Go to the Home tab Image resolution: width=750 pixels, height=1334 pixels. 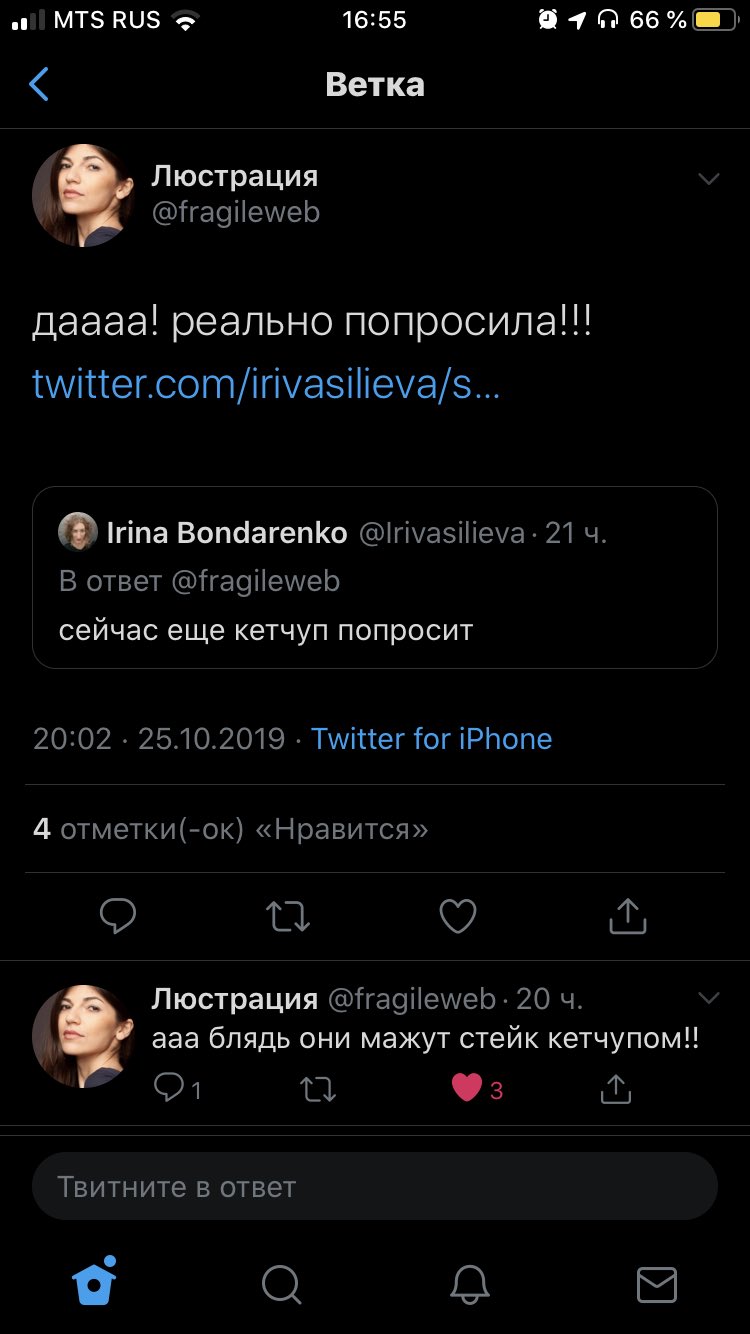click(x=95, y=1283)
